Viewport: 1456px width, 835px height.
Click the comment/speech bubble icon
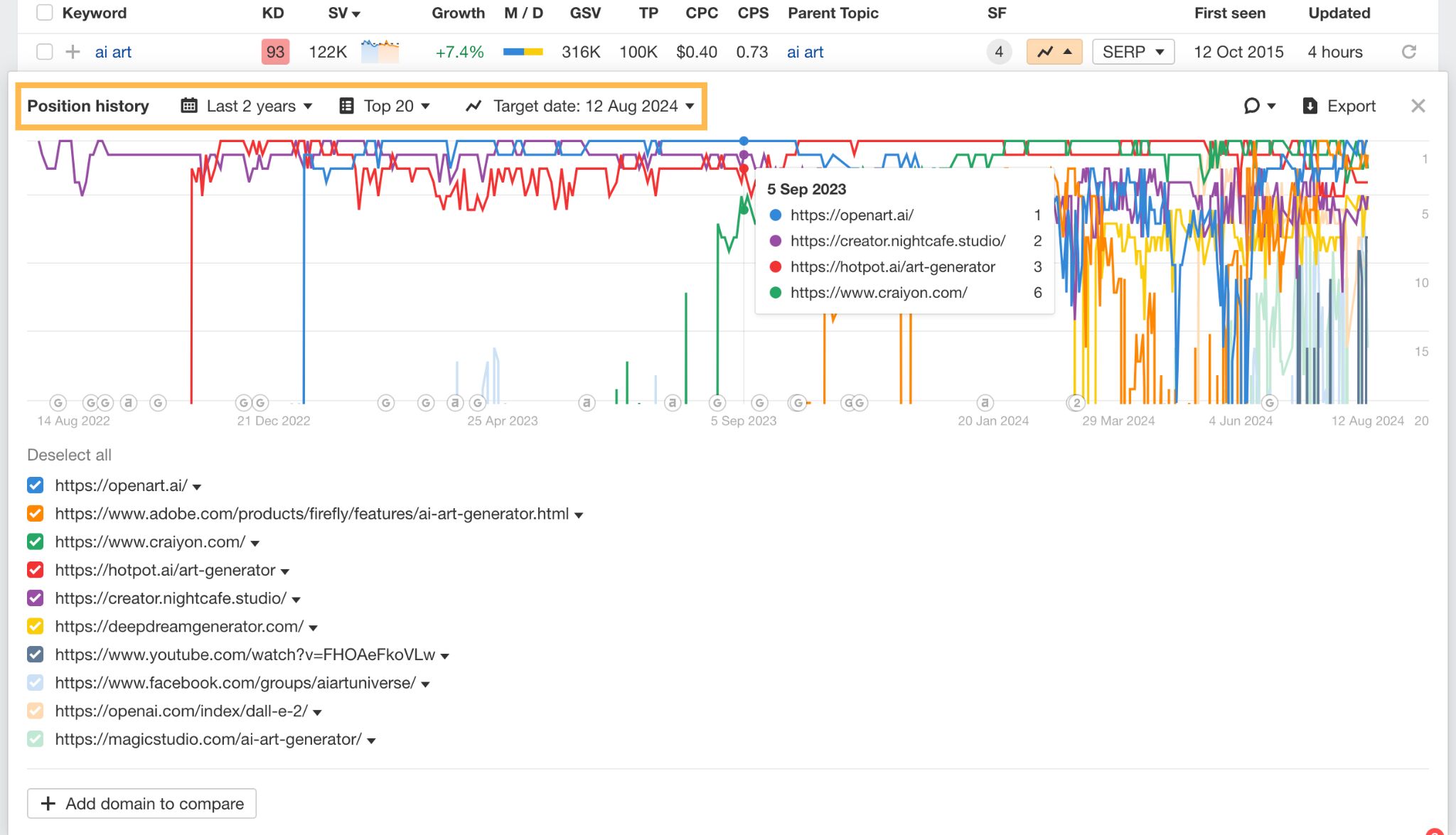click(x=1252, y=106)
